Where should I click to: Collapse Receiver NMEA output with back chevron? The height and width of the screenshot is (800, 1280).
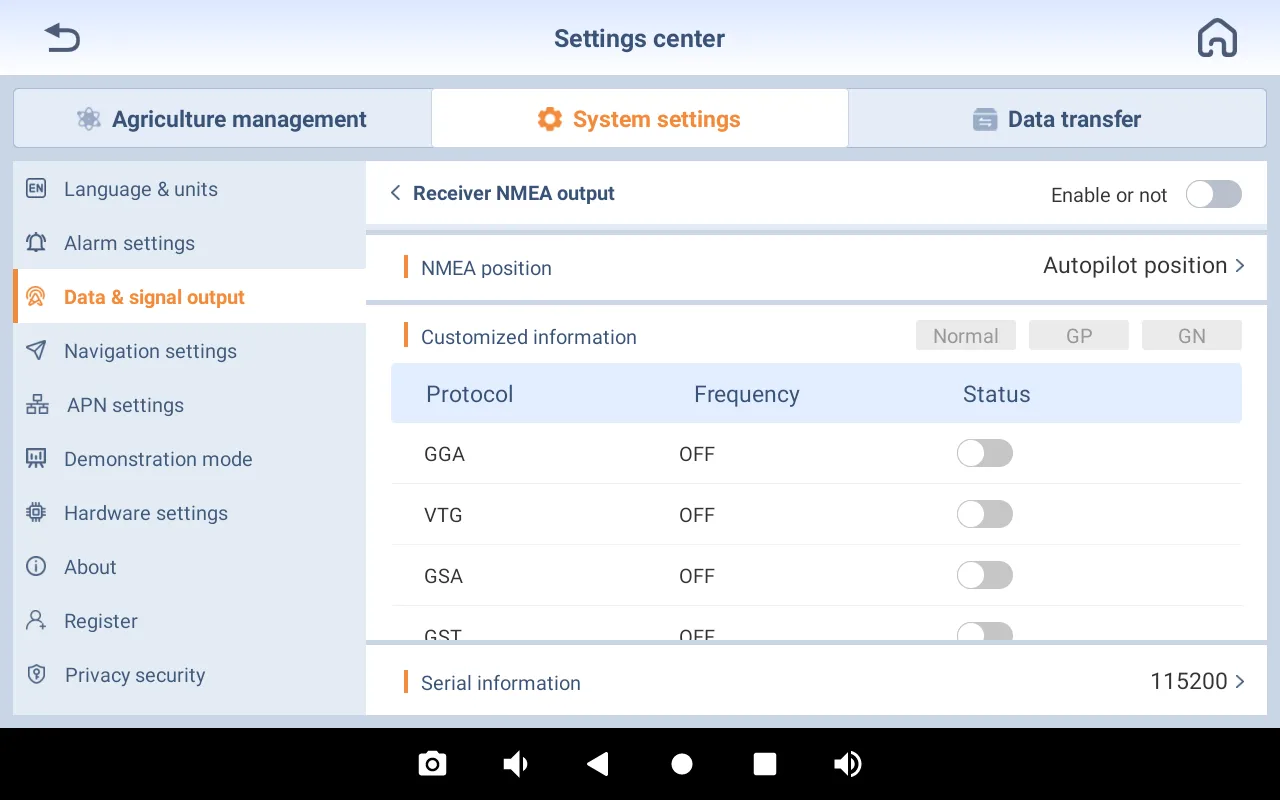click(x=396, y=194)
